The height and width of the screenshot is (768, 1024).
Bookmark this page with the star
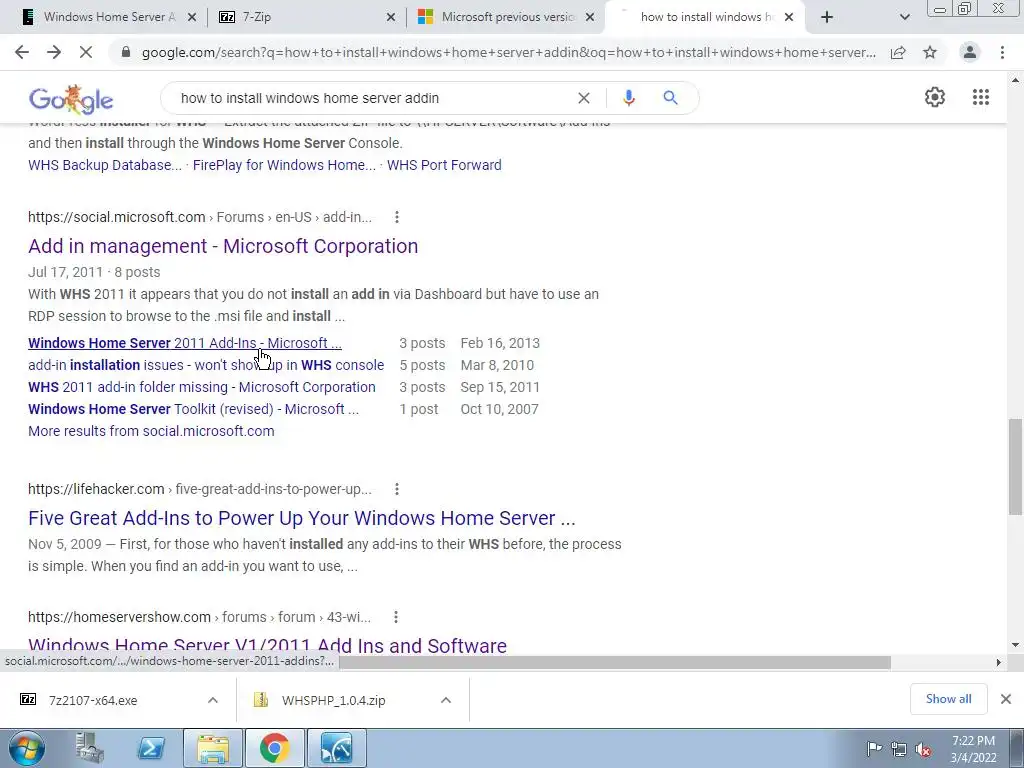click(930, 52)
